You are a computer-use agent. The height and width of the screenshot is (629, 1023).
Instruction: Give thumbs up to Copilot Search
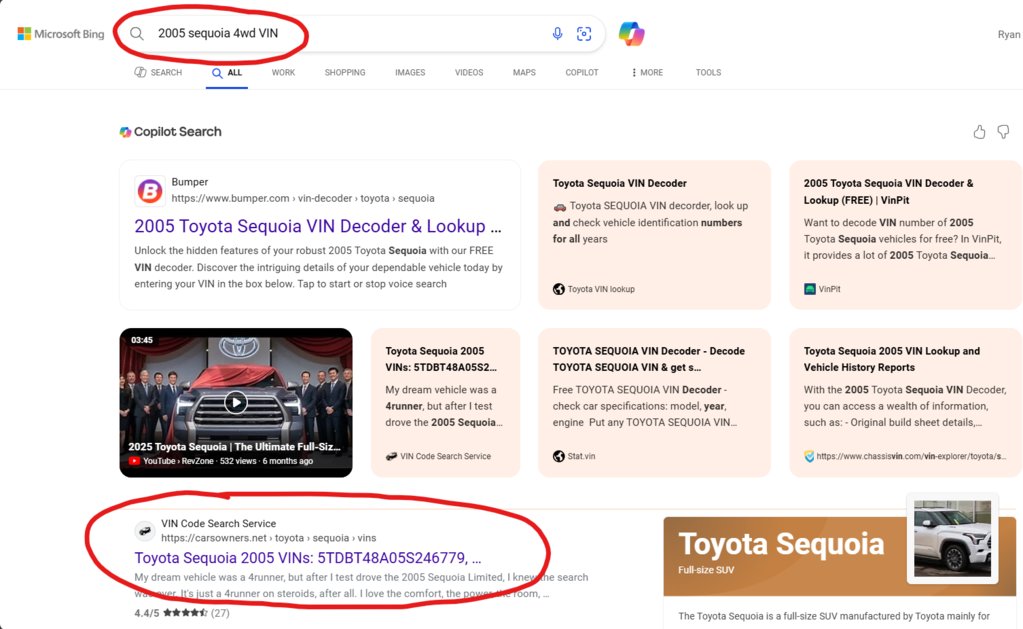(x=979, y=132)
